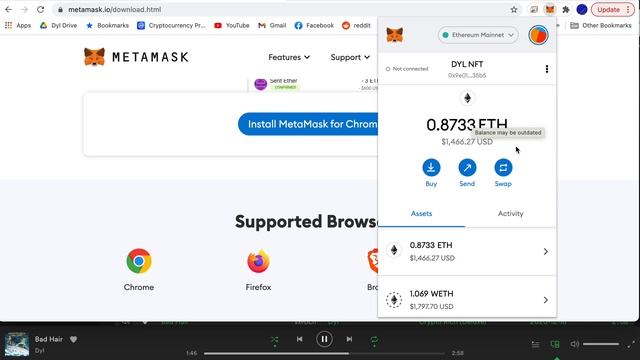Click Install MetaMask for Chrome button
The height and width of the screenshot is (360, 640).
pyautogui.click(x=308, y=124)
